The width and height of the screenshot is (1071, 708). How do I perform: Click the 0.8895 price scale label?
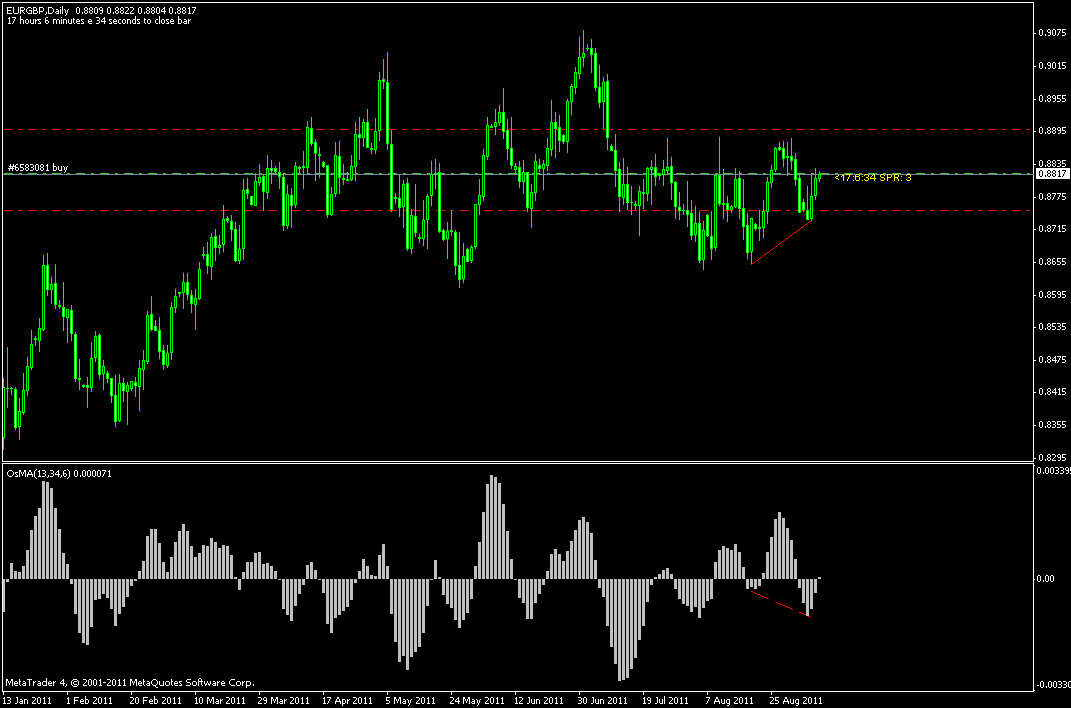[x=1053, y=131]
